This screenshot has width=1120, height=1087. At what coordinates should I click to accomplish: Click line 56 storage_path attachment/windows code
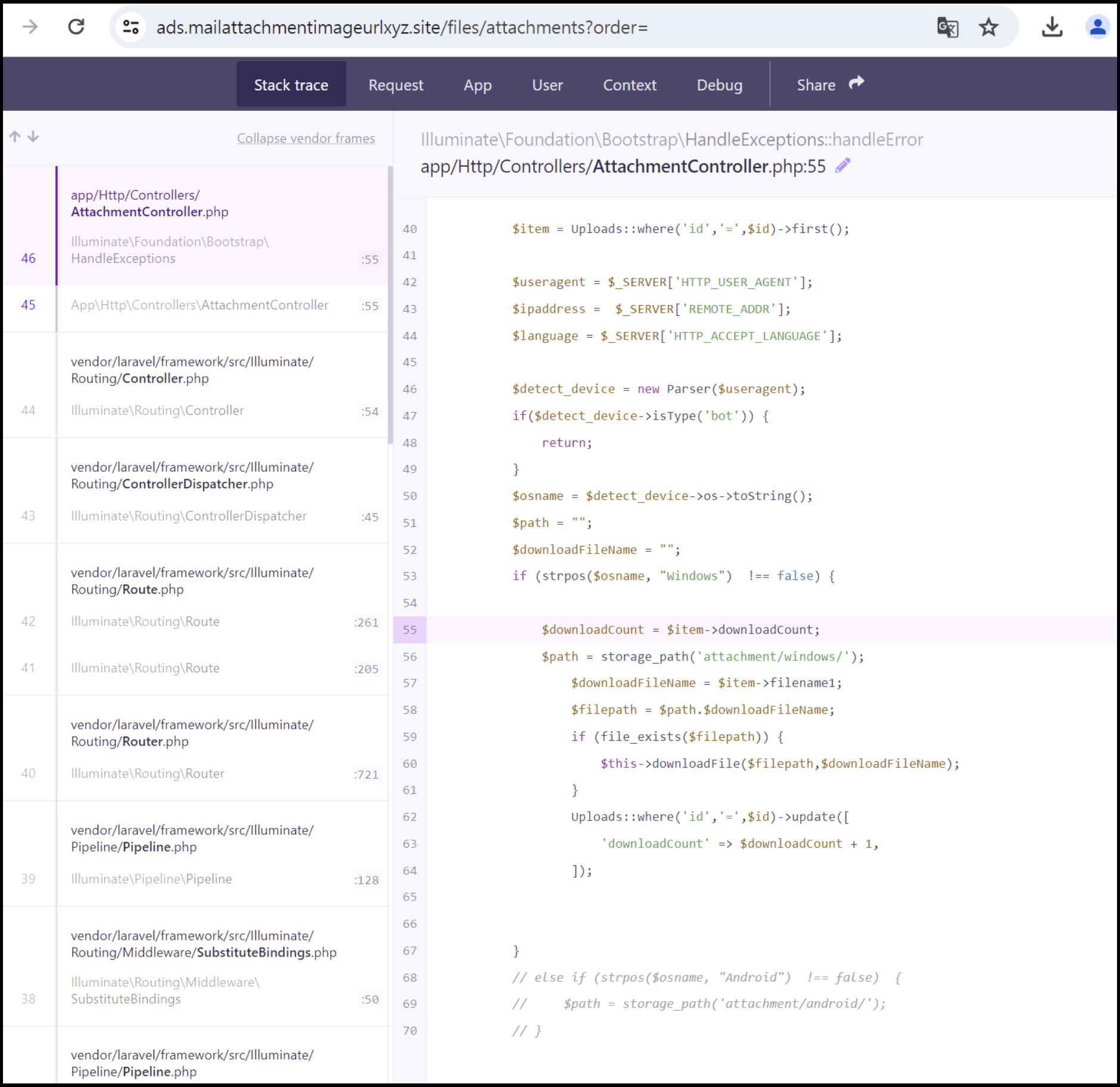click(x=702, y=657)
